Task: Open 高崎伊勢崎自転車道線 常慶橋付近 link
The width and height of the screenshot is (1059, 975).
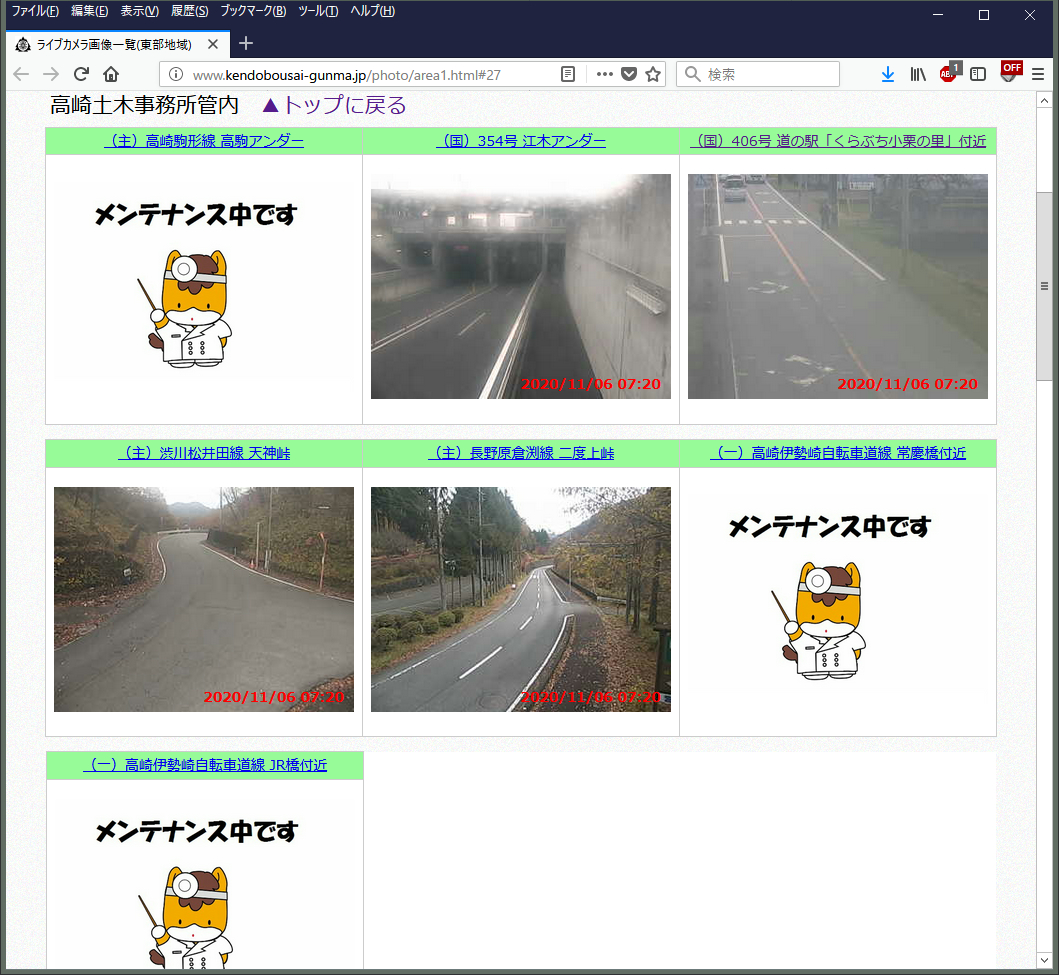Action: 838,453
